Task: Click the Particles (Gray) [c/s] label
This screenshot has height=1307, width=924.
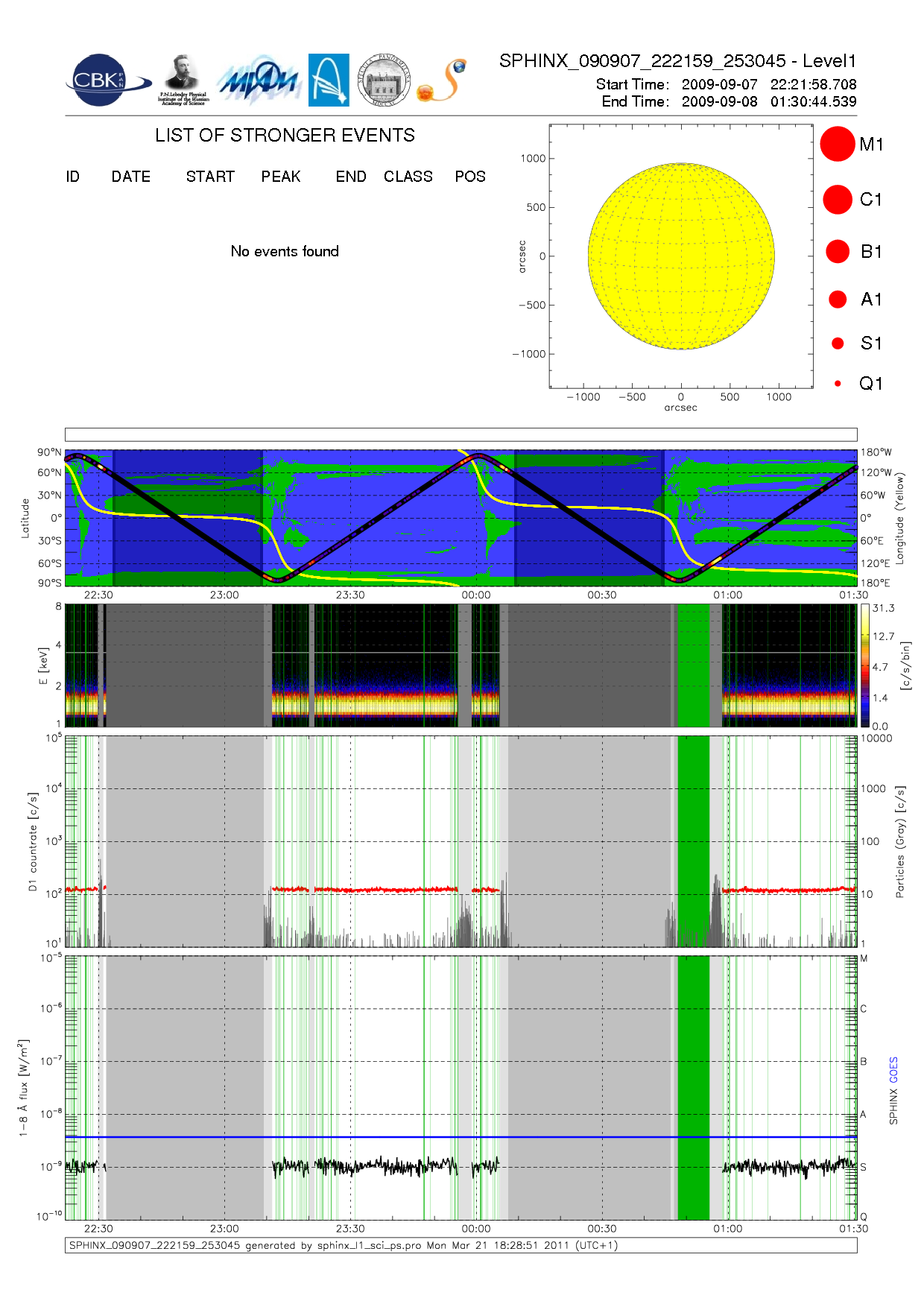Action: coord(899,842)
